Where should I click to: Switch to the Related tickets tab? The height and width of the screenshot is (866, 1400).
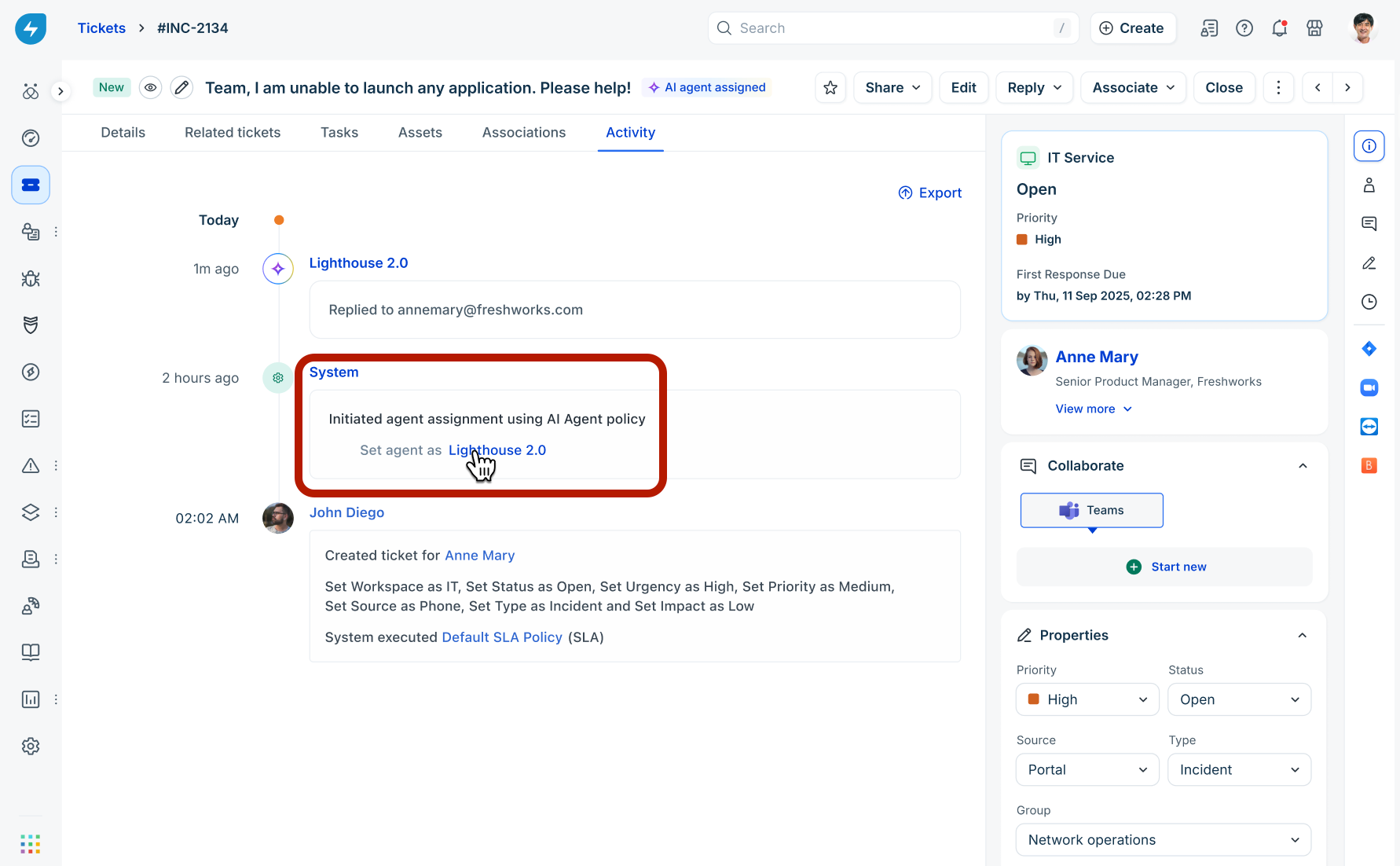(x=233, y=133)
